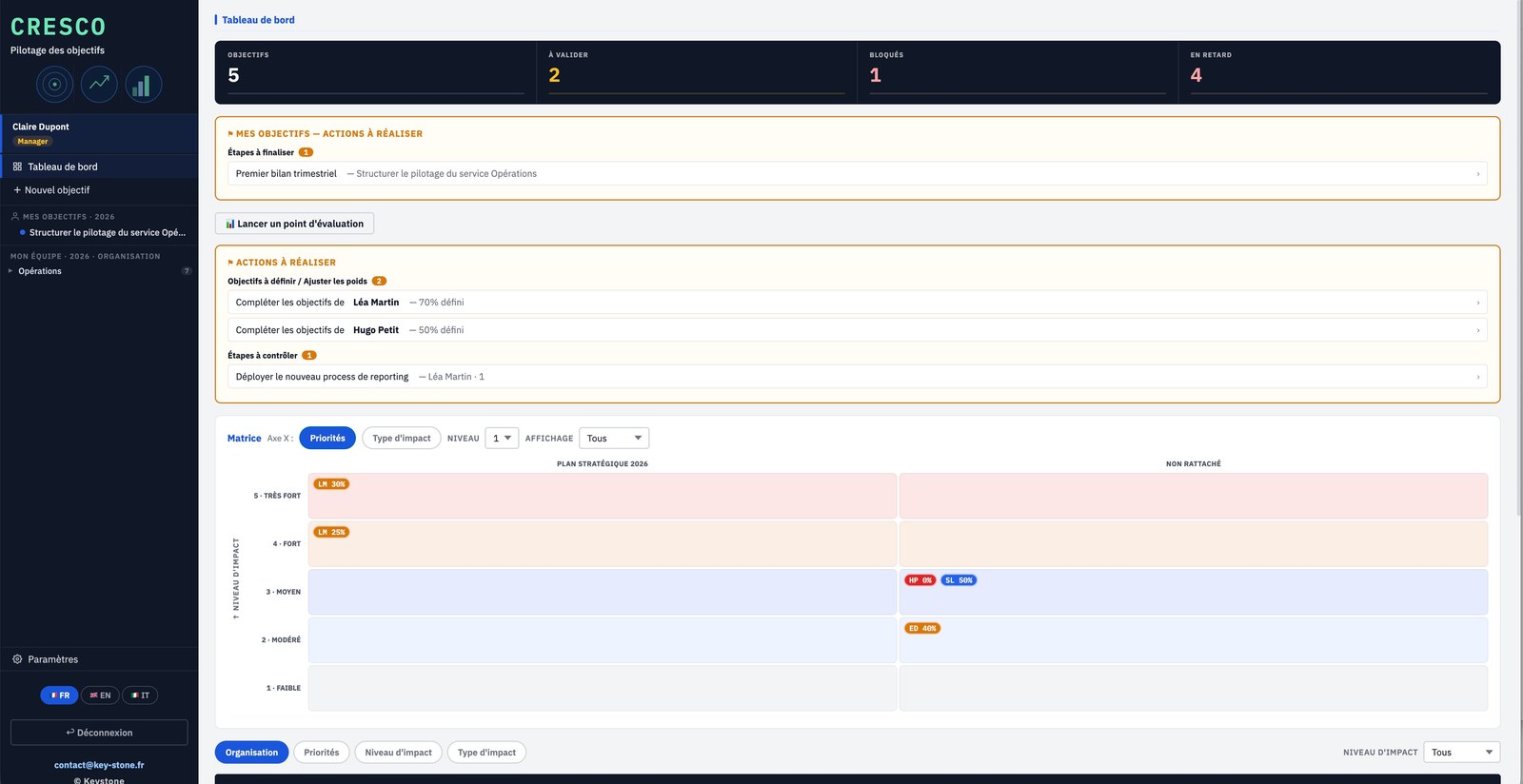Image resolution: width=1523 pixels, height=784 pixels.
Task: Click chevron on Hugo Petit objectives row
Action: 1477,330
